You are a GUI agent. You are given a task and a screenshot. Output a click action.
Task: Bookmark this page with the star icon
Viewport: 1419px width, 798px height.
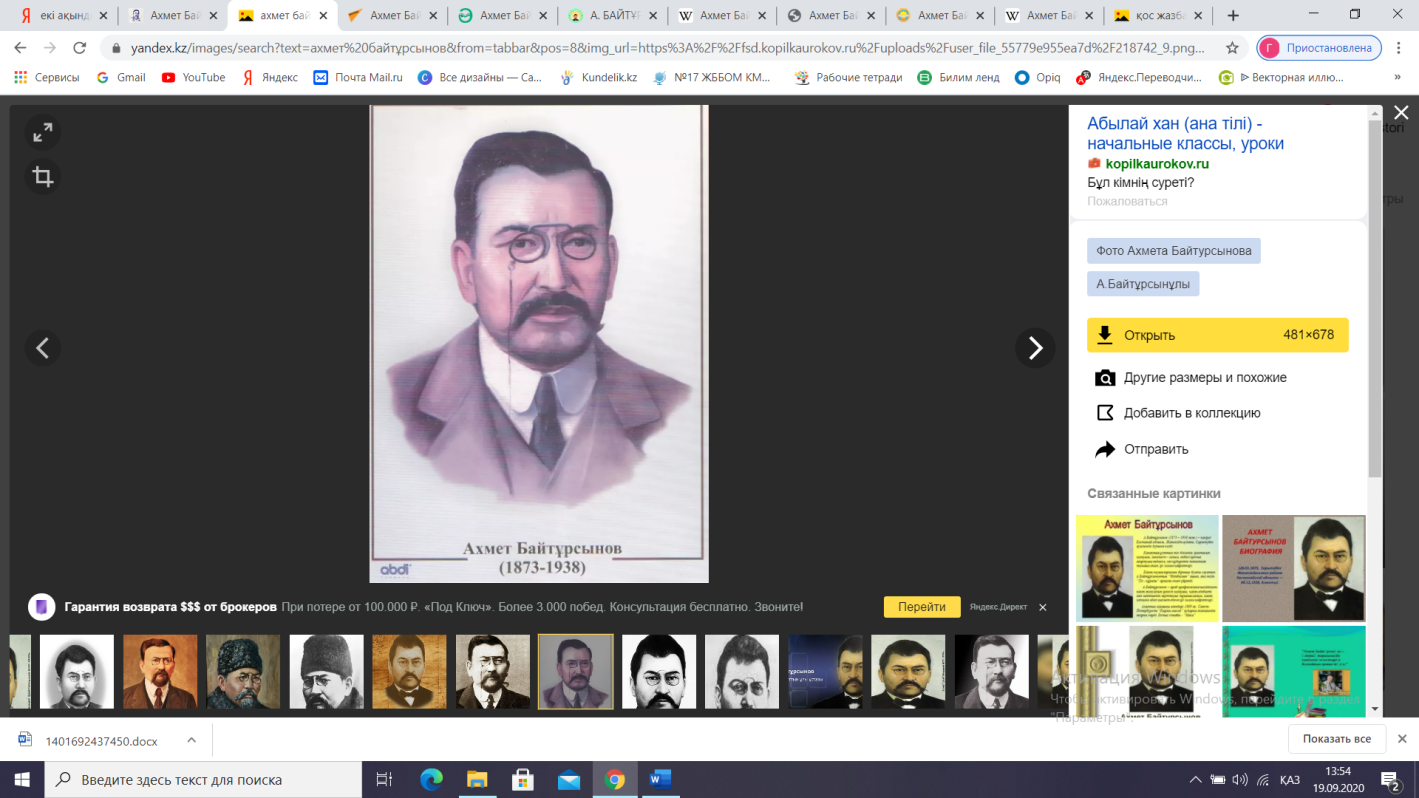tap(1232, 48)
